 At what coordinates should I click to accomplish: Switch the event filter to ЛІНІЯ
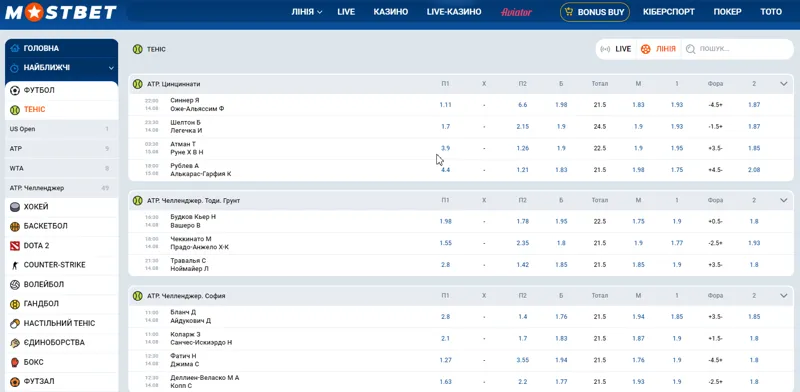(658, 49)
